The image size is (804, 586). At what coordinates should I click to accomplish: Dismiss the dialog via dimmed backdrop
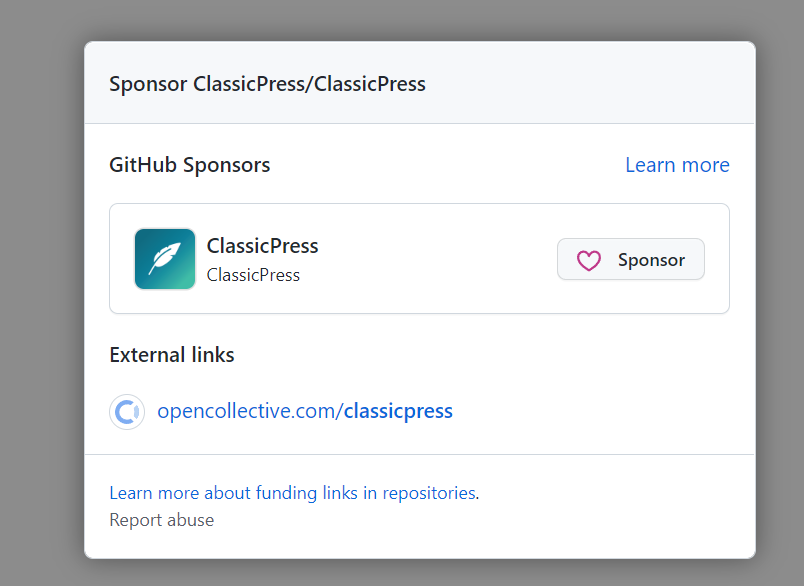tap(40, 300)
